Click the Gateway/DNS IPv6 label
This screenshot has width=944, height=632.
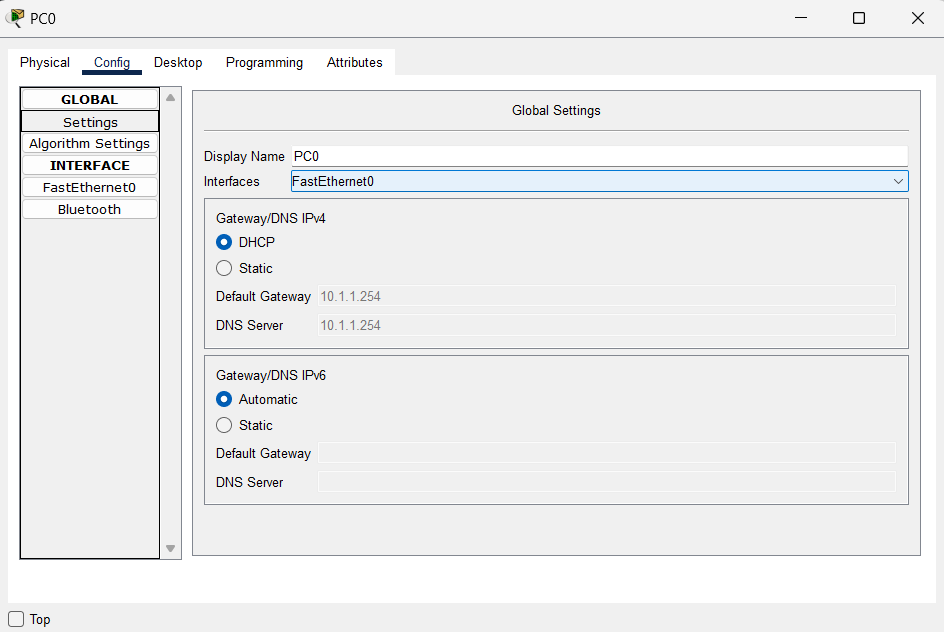[271, 376]
